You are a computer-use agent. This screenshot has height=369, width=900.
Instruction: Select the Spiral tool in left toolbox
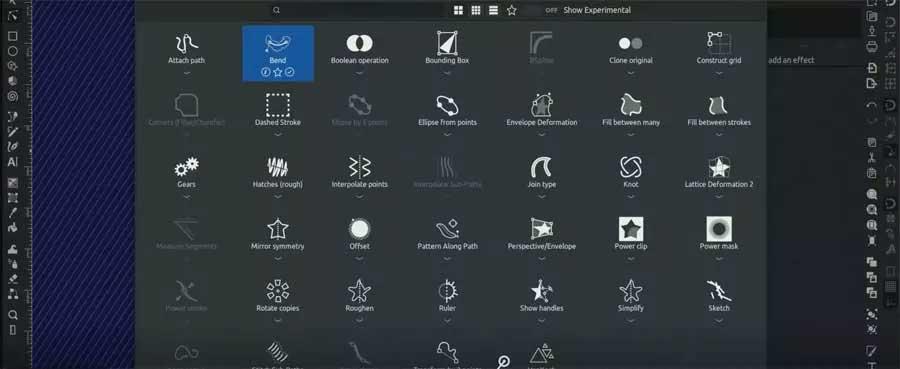[12, 96]
